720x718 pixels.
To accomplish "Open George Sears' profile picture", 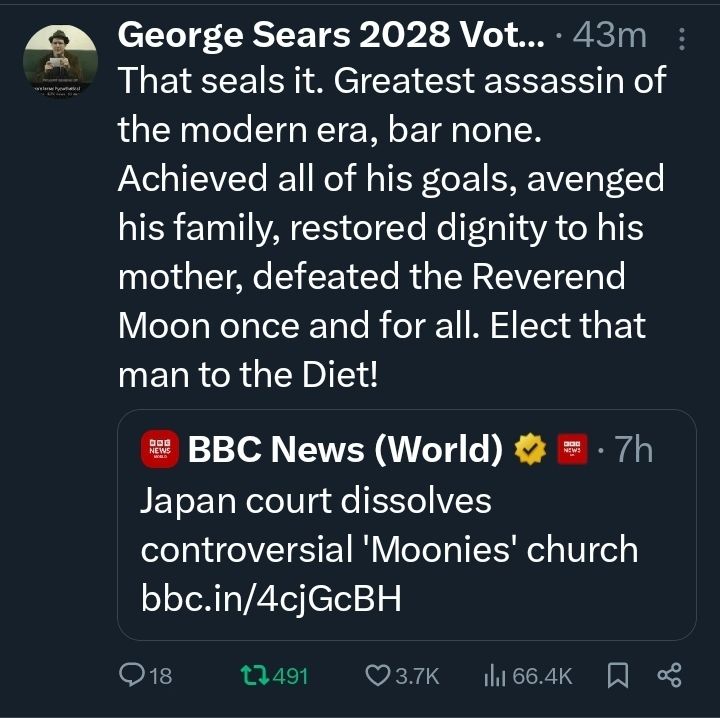I will (x=60, y=62).
